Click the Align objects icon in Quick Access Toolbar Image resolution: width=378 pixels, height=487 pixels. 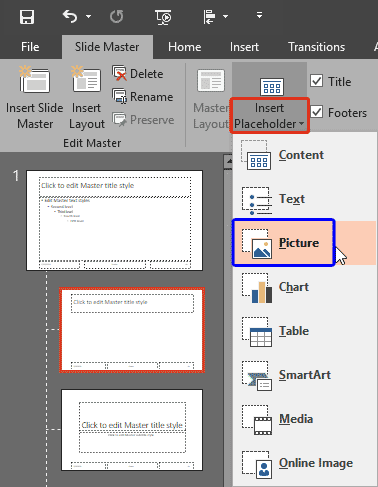click(209, 16)
